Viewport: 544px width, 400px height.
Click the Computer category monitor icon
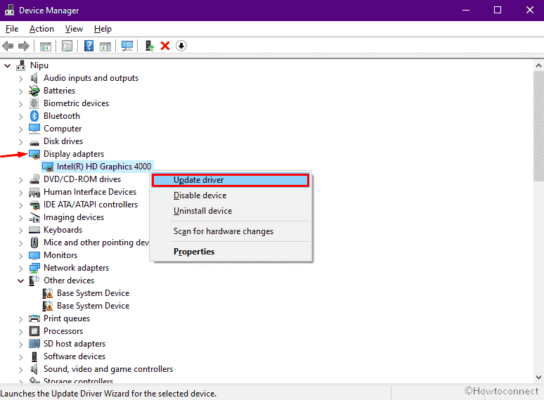pyautogui.click(x=34, y=129)
